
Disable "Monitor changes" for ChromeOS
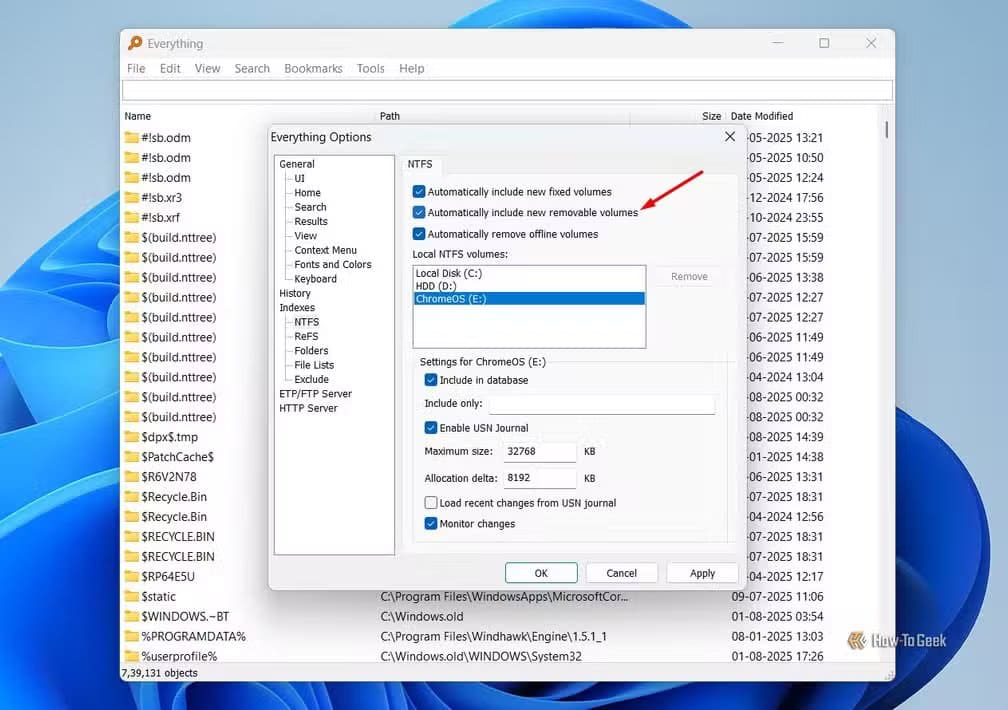[x=431, y=523]
